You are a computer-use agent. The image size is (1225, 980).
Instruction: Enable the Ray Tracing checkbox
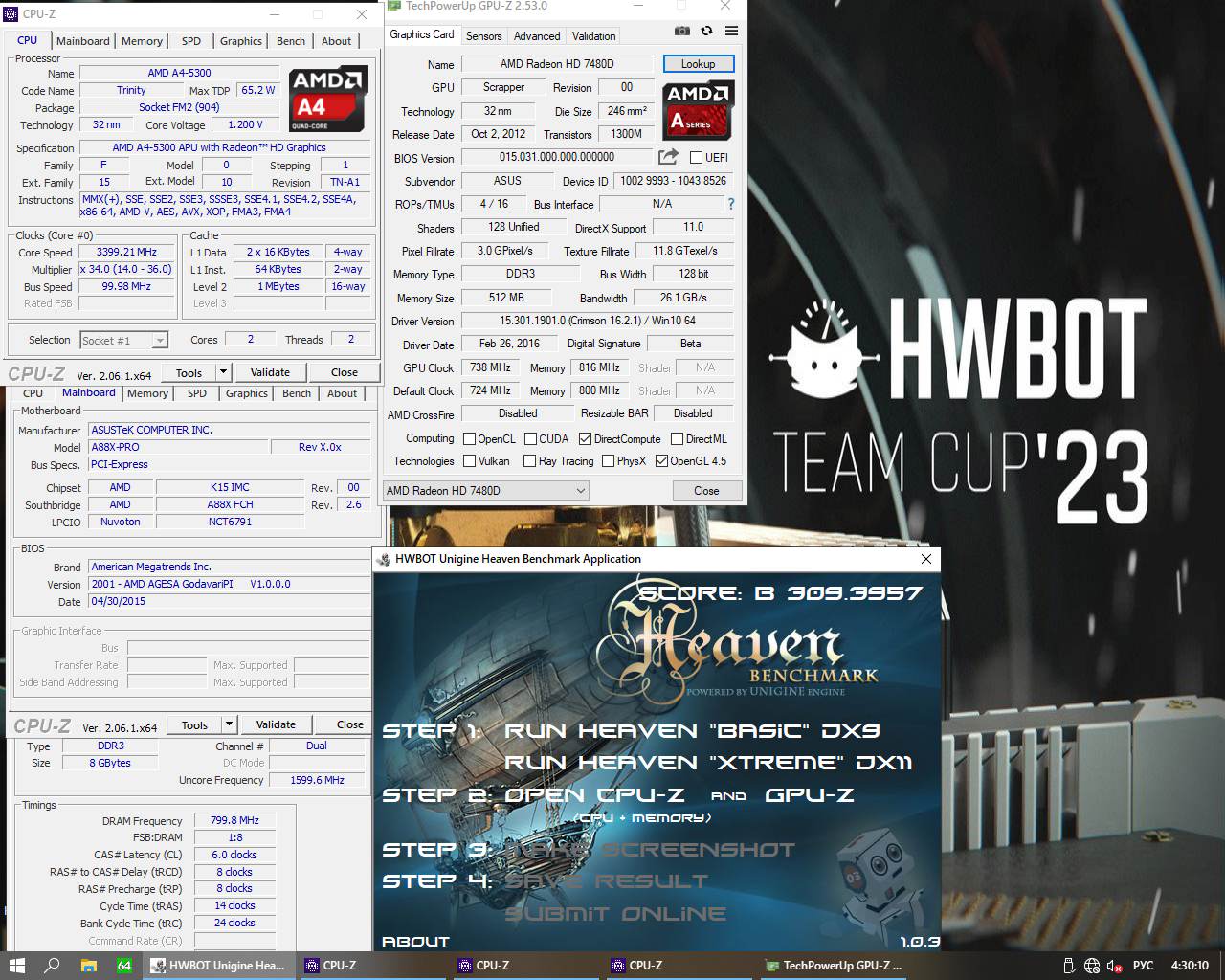tap(529, 461)
